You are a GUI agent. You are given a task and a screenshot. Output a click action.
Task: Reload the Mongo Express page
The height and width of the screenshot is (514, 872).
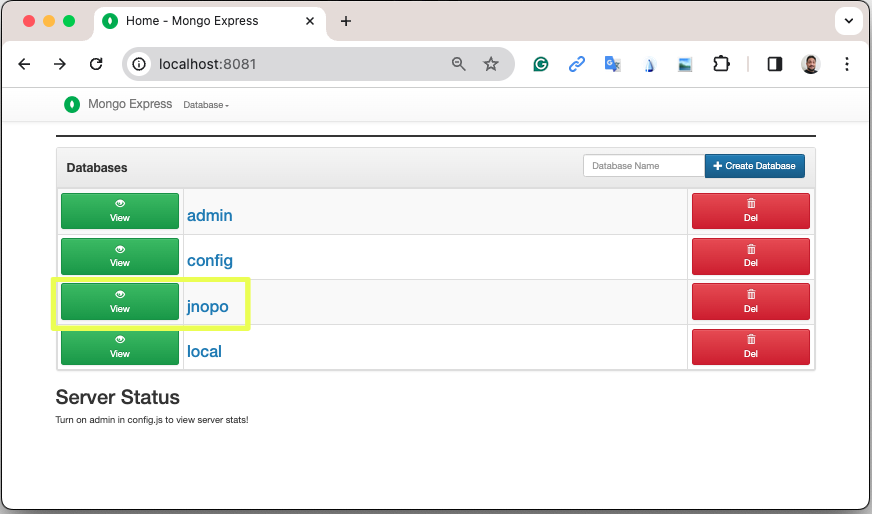click(x=96, y=64)
